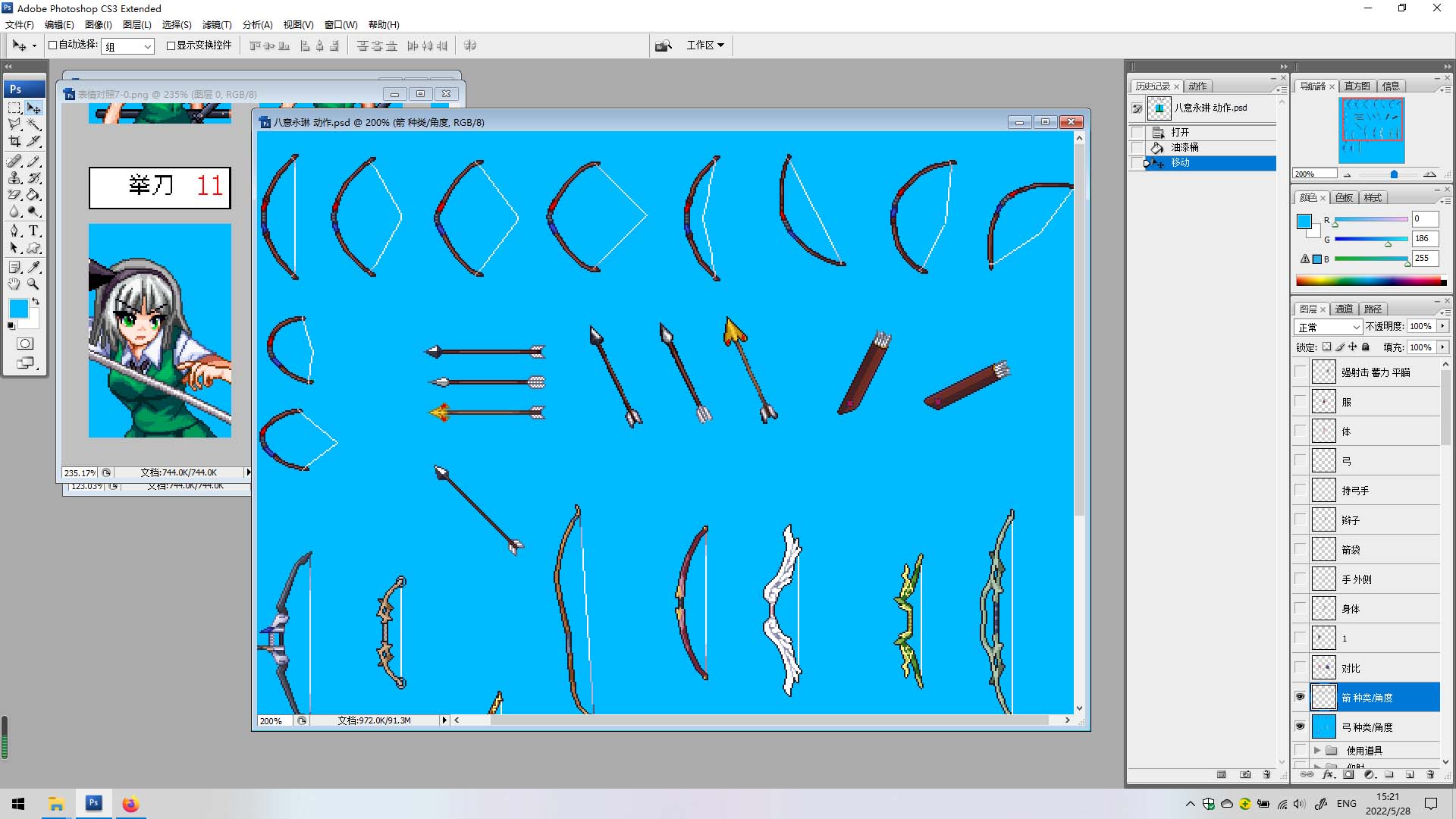This screenshot has width=1456, height=819.
Task: Select the Crop tool
Action: tap(14, 141)
